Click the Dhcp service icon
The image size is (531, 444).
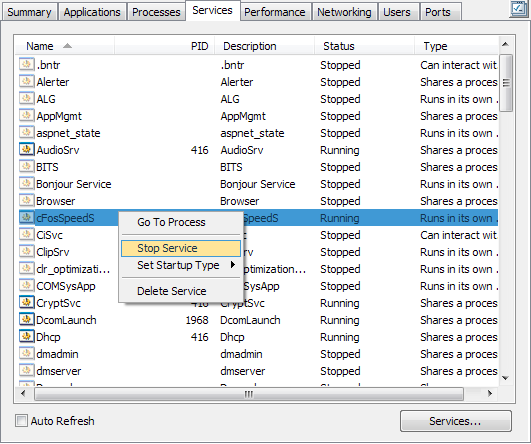26,337
